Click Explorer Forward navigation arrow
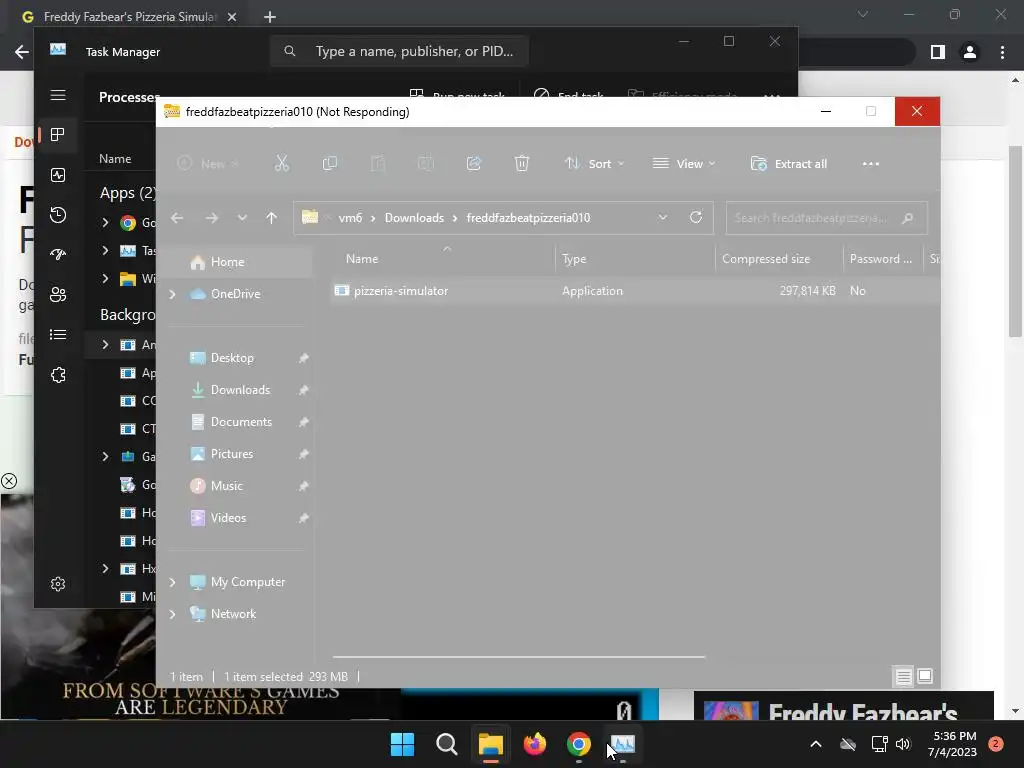Screen dimensions: 1024x768 pyautogui.click(x=212, y=218)
